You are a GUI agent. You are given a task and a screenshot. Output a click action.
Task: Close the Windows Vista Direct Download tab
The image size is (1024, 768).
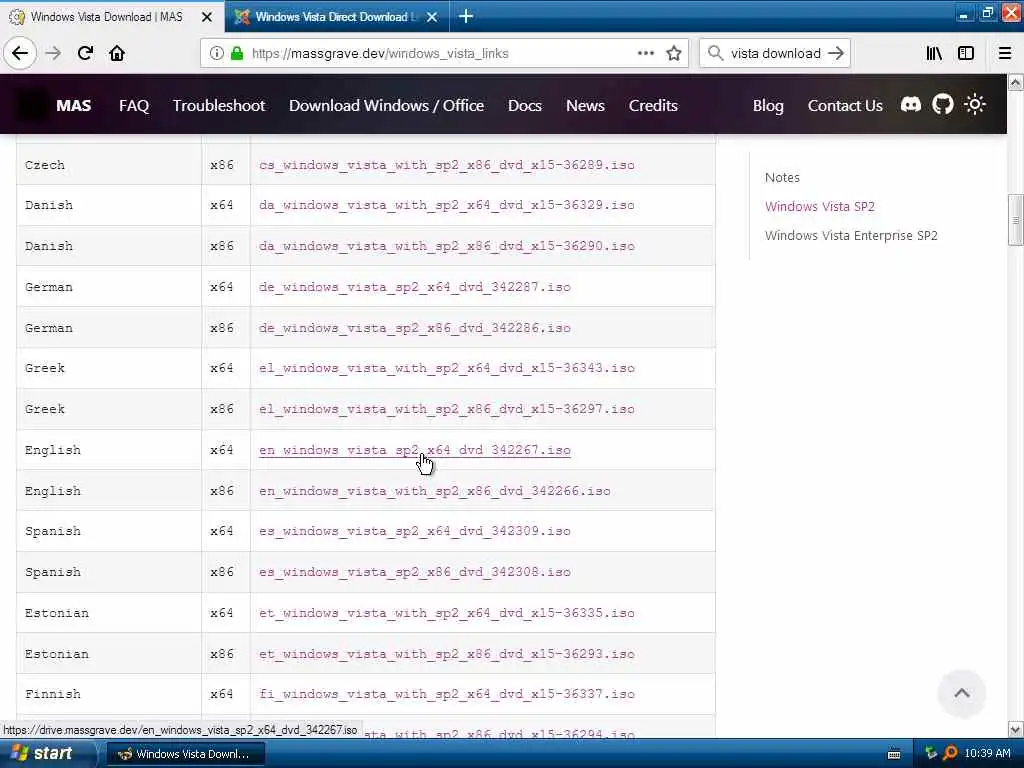(x=432, y=17)
